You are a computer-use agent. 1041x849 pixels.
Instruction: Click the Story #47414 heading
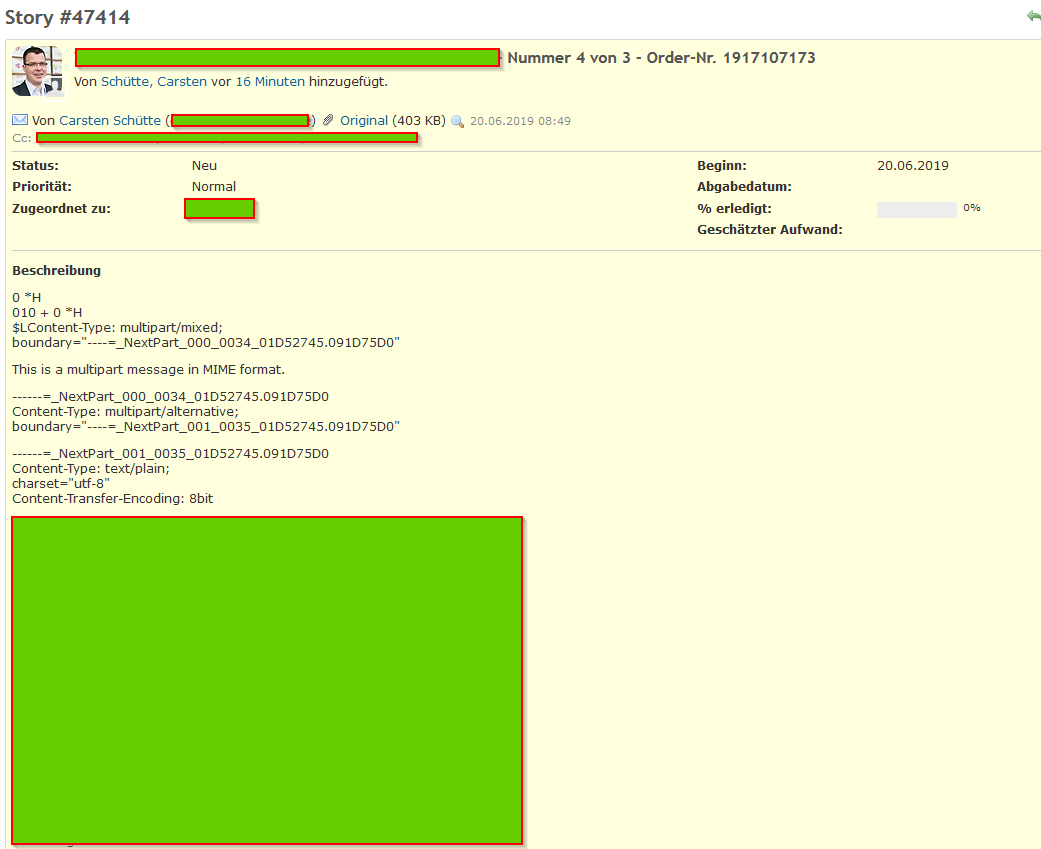point(67,18)
